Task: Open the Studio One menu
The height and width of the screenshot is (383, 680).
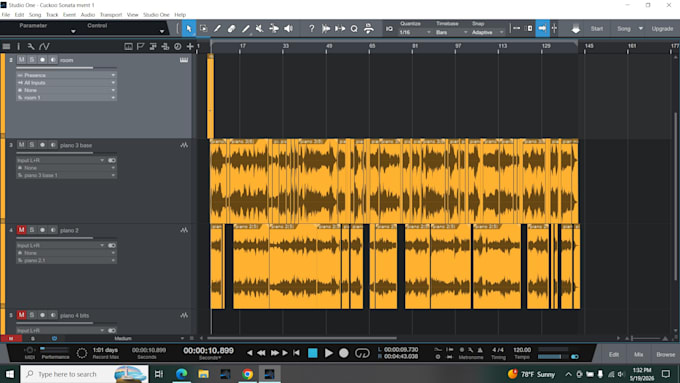Action: 156,15
